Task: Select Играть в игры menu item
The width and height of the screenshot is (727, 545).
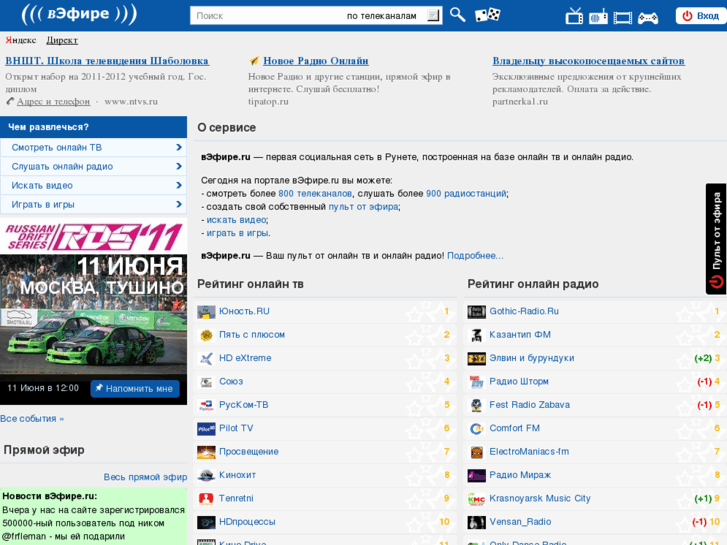Action: point(93,205)
